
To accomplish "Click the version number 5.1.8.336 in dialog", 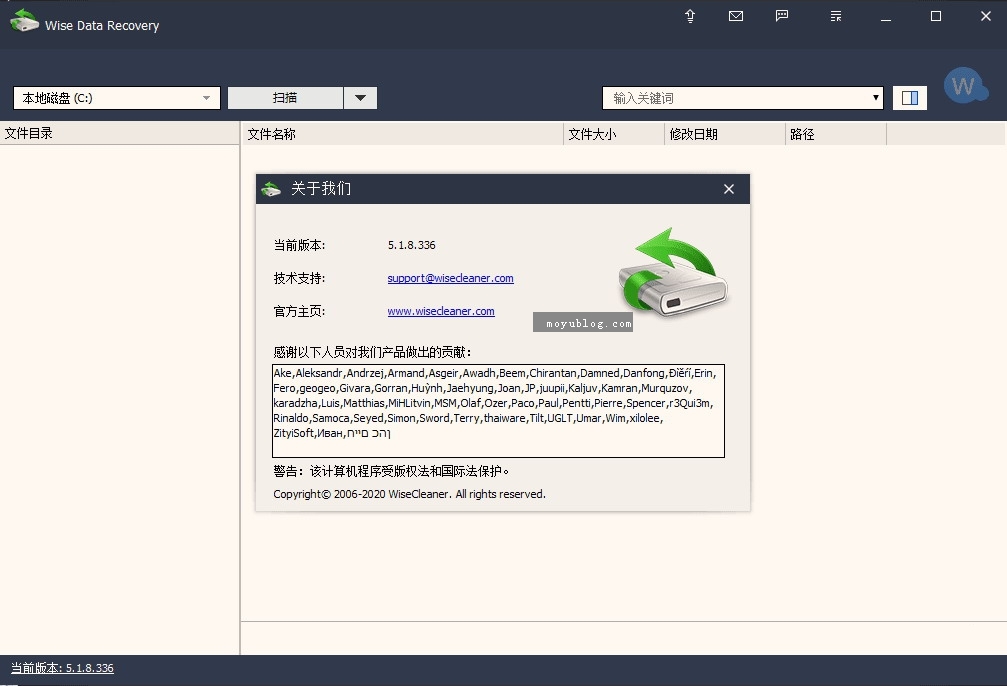I will coord(412,245).
